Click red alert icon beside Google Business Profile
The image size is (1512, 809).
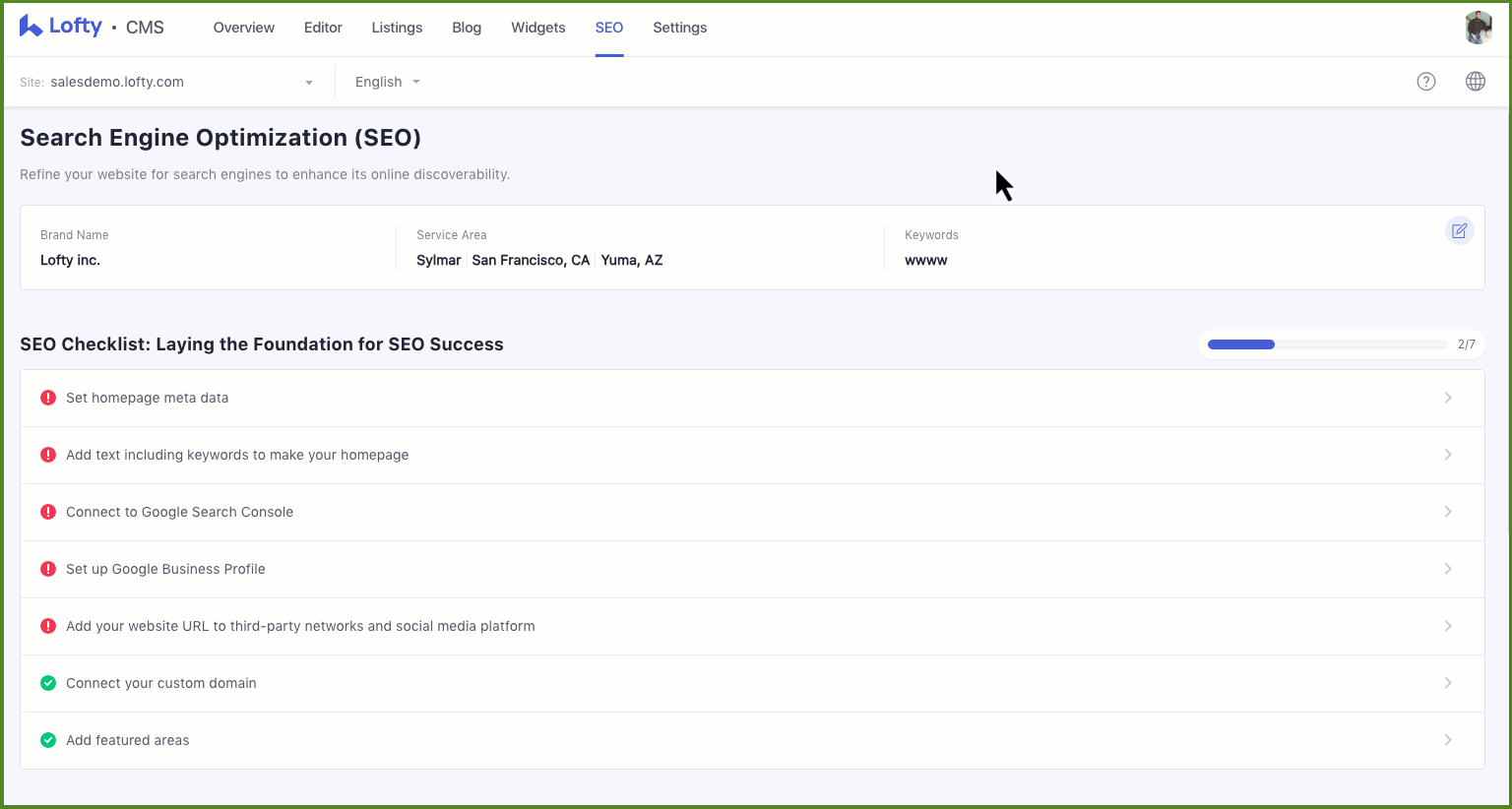pyautogui.click(x=48, y=569)
